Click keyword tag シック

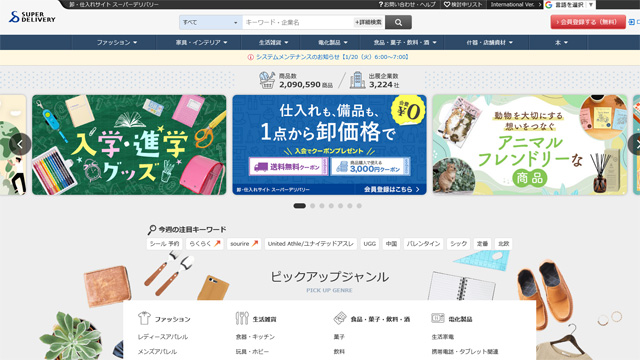tap(458, 244)
